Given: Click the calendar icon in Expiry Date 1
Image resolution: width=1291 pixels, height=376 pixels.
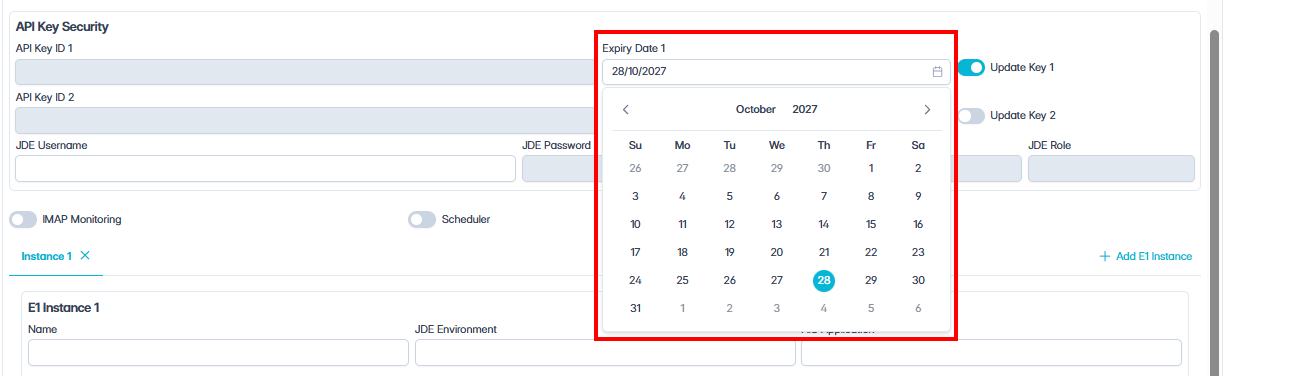Looking at the screenshot, I should click(x=937, y=72).
